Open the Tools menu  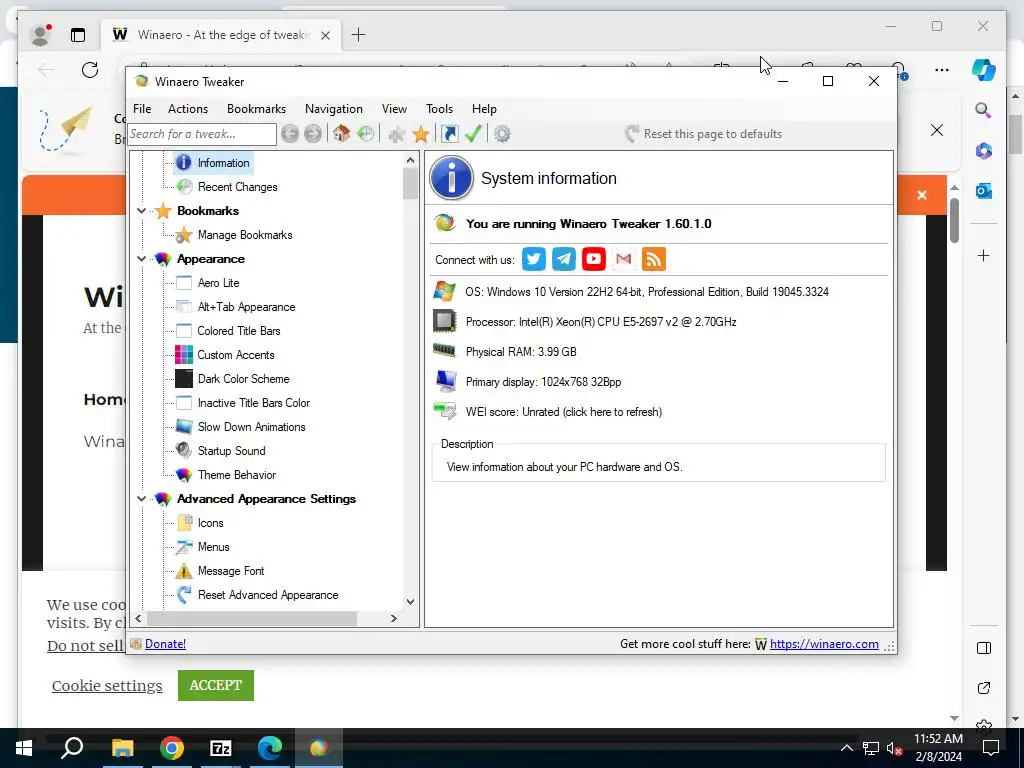tap(440, 109)
